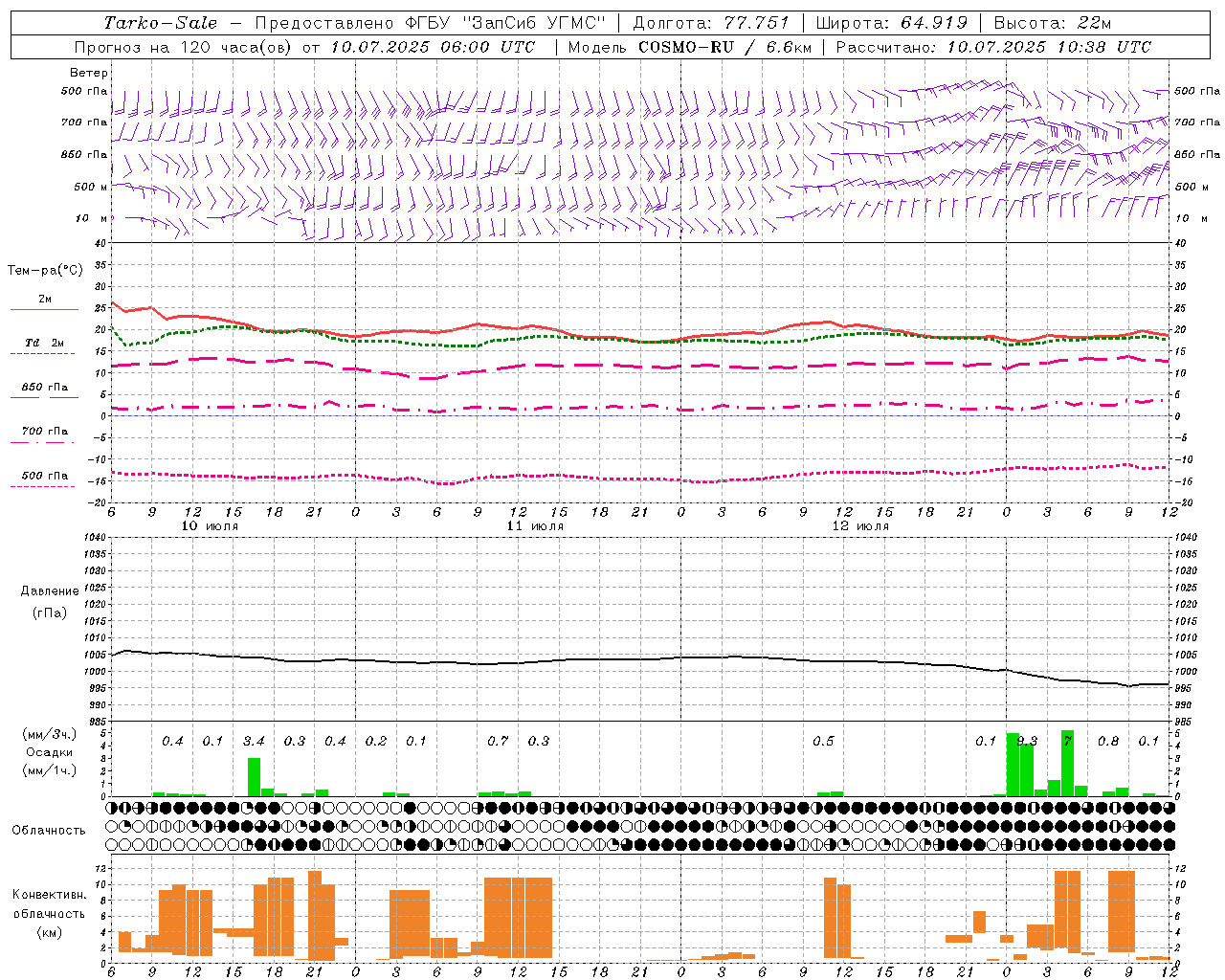Click the Td 2м dew point legend label

coord(44,343)
